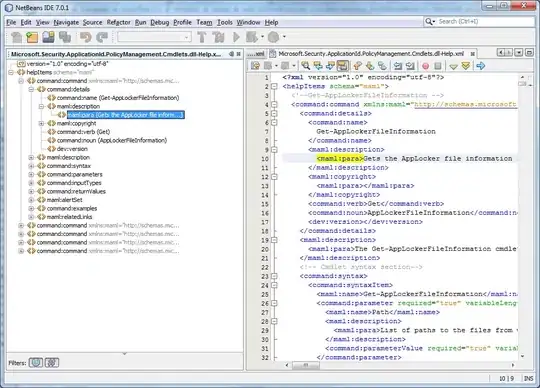Click the Clean and Build icon
Image resolution: width=540 pixels, height=388 pixels.
(218, 37)
